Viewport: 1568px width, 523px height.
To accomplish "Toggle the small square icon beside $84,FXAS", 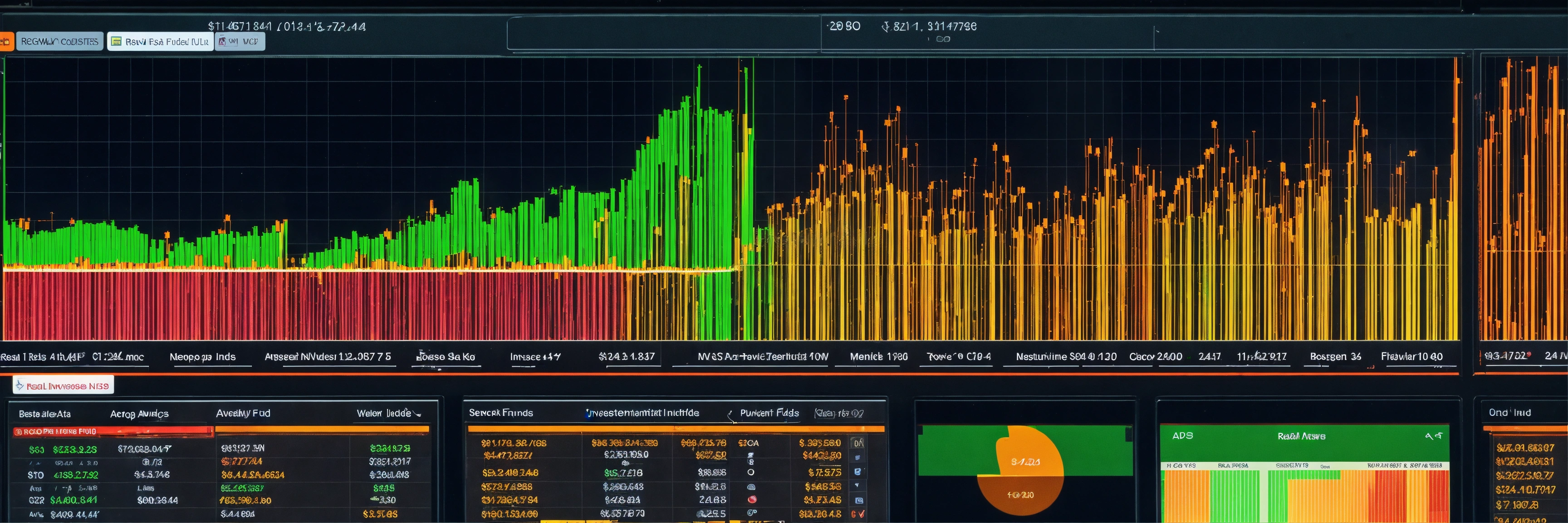I will [859, 500].
